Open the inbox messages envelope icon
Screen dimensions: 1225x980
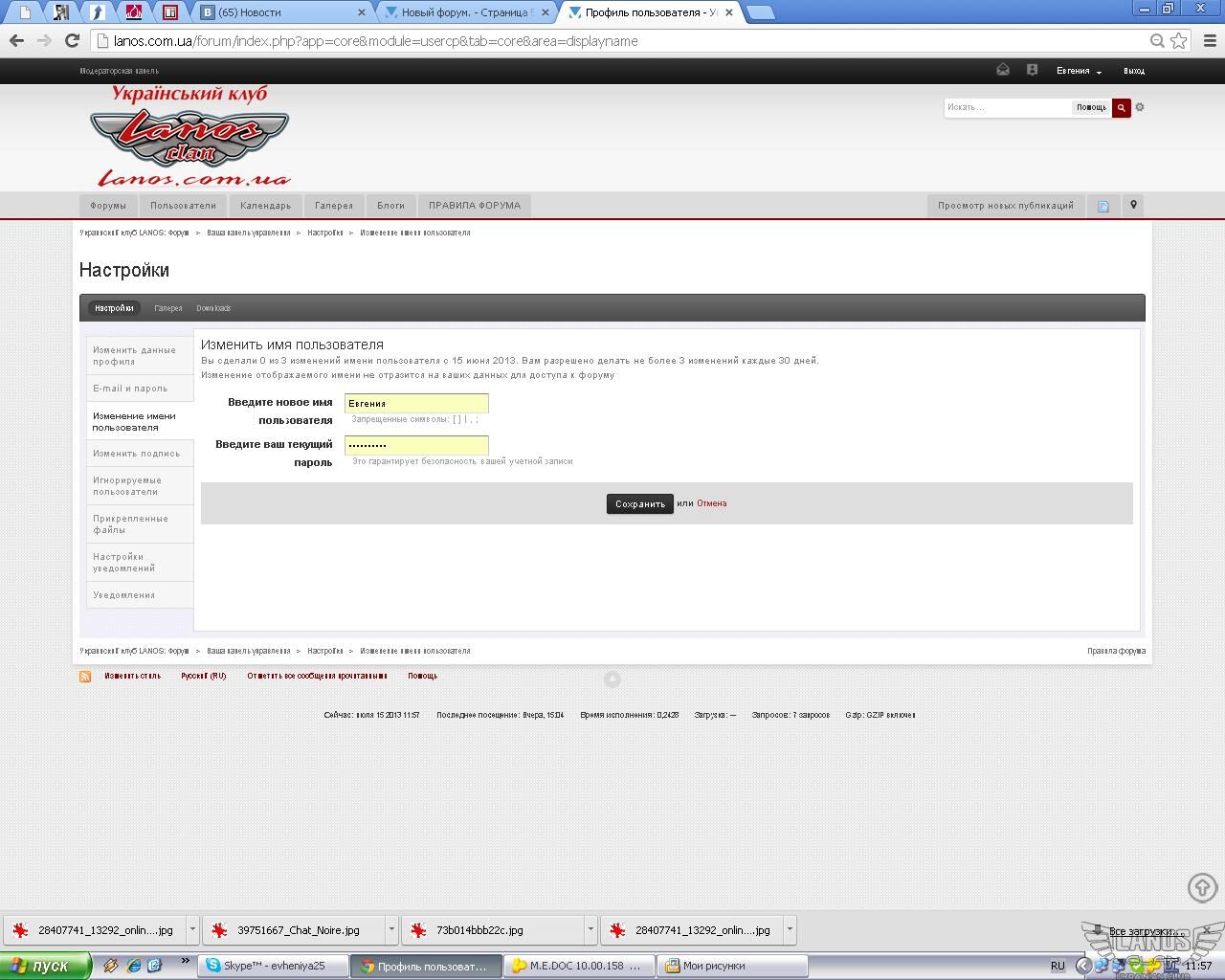click(x=1003, y=70)
